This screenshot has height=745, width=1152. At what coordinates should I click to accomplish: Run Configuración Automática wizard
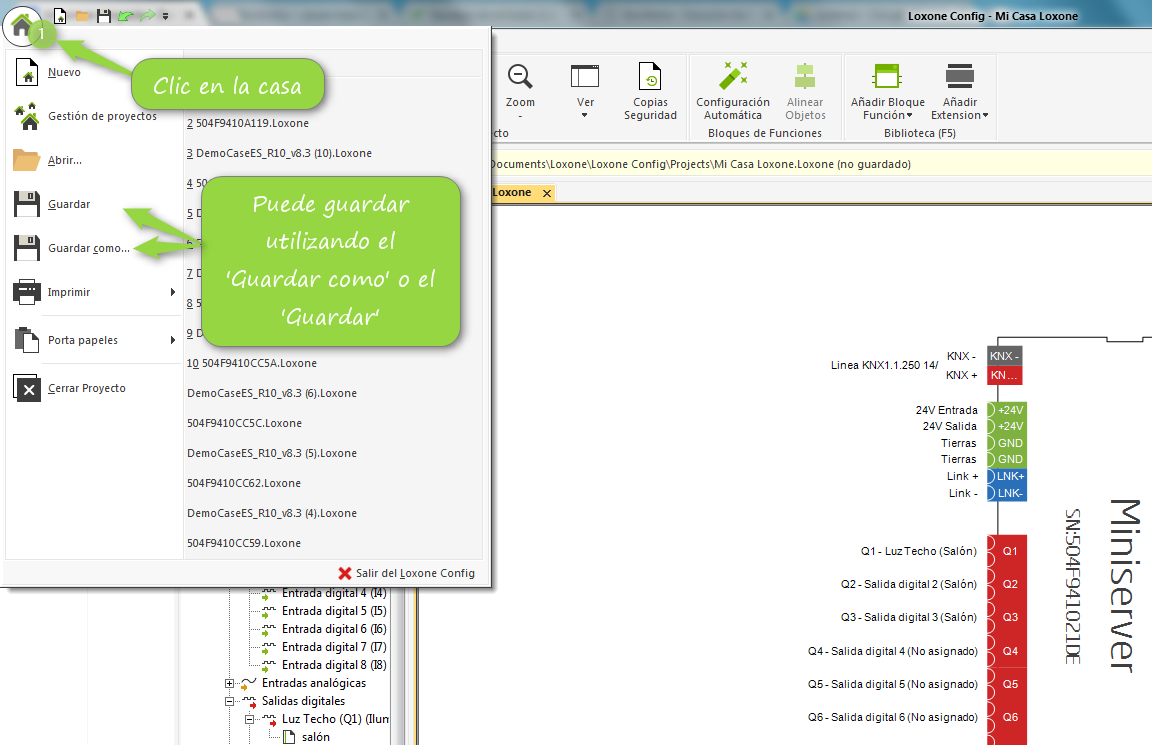click(x=733, y=90)
